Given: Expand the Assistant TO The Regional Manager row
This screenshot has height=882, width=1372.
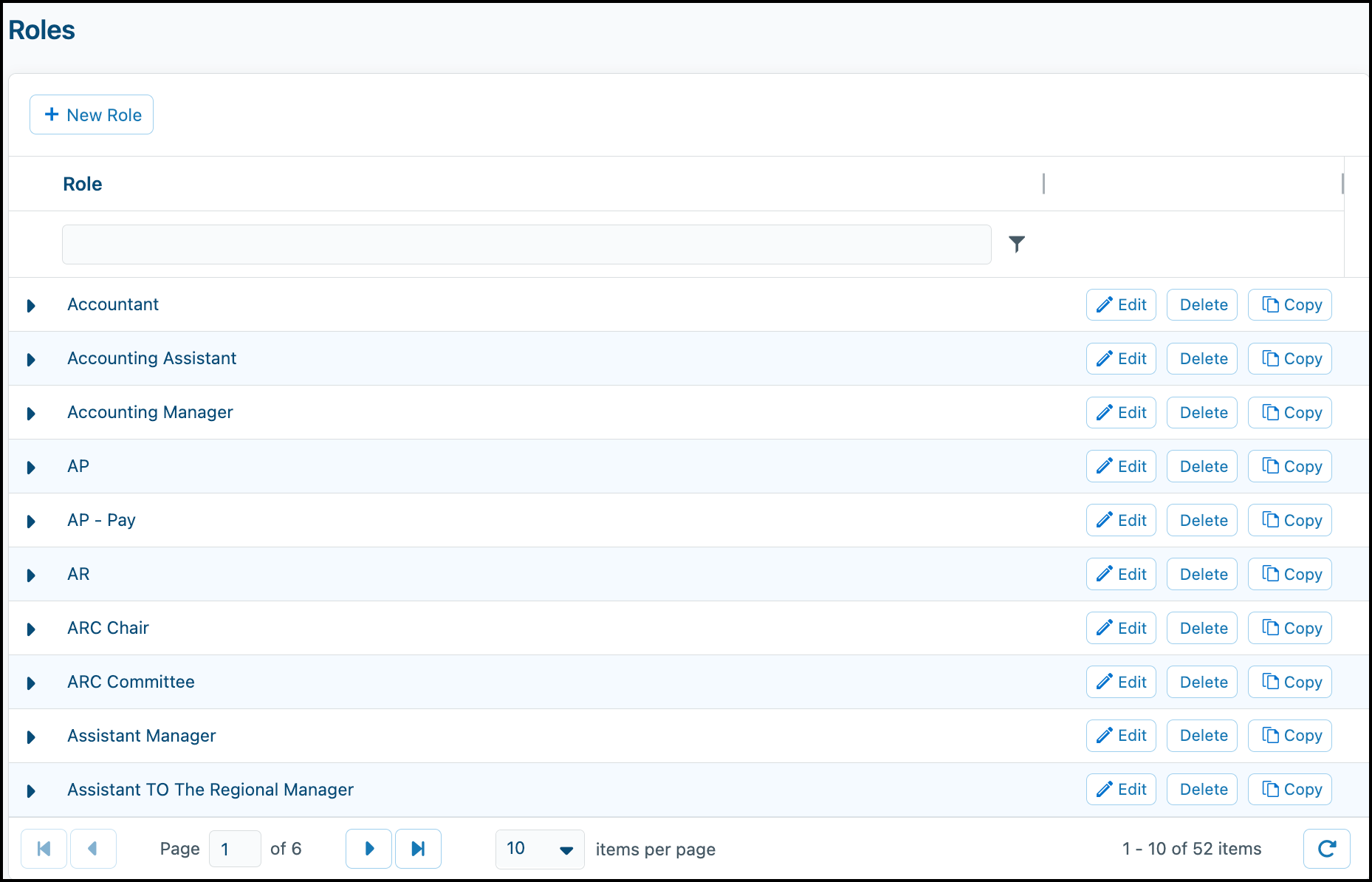Looking at the screenshot, I should tap(31, 791).
